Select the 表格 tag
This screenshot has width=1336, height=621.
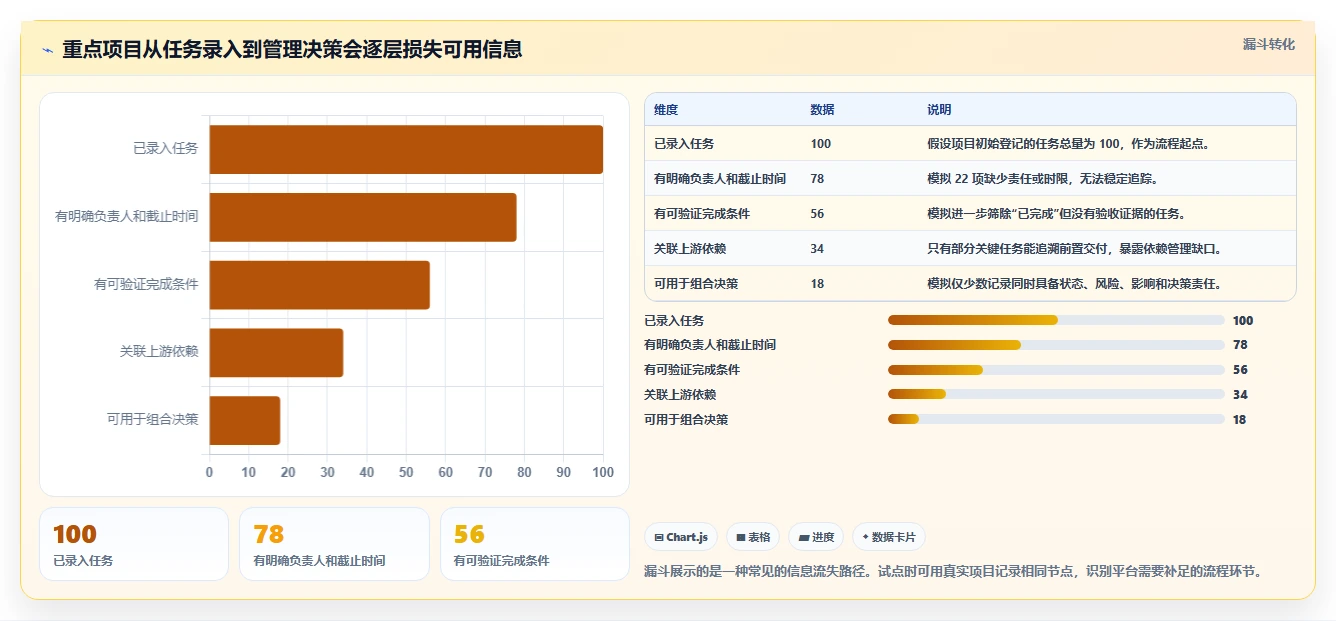[x=753, y=537]
